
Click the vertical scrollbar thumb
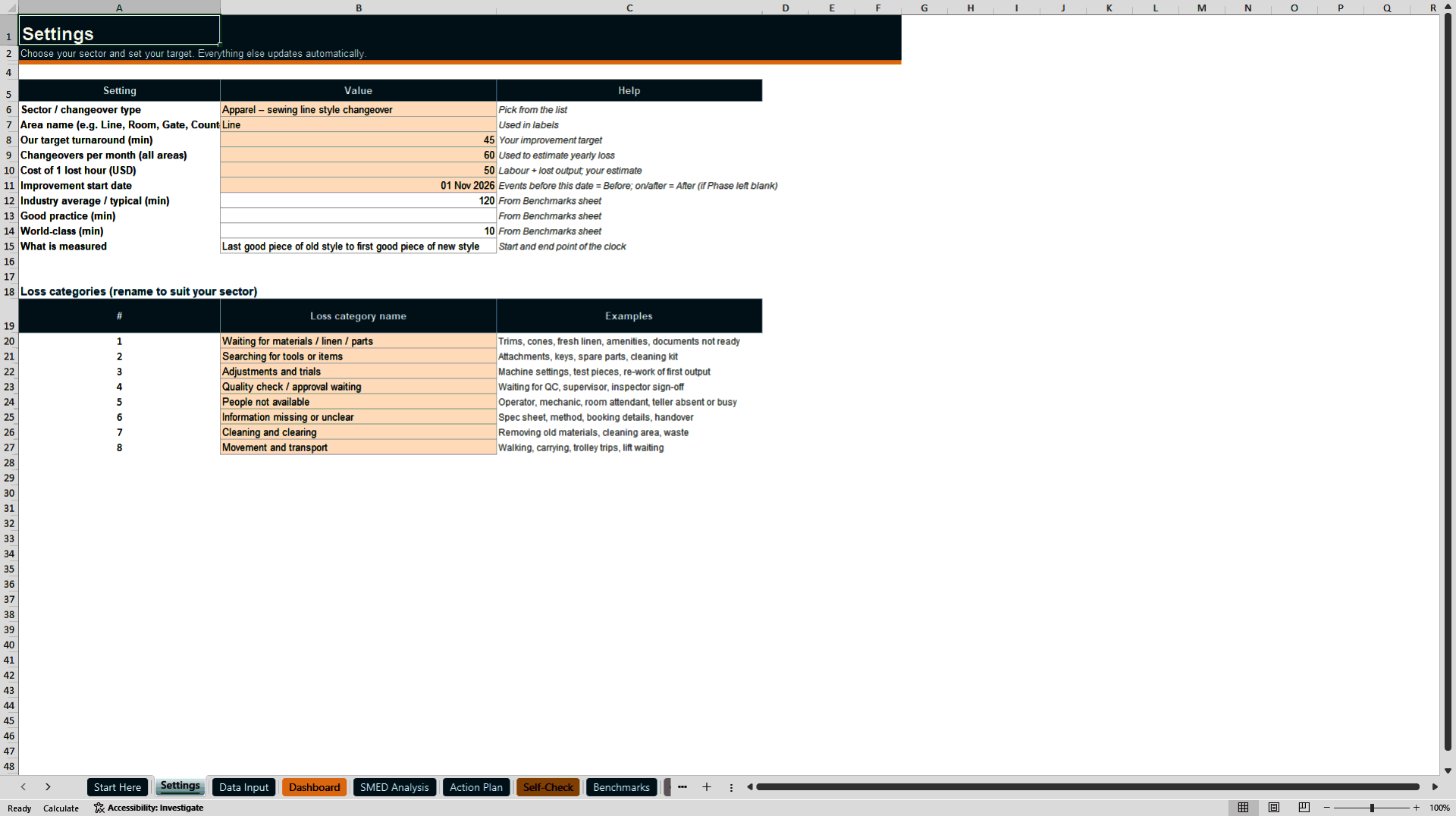pos(1448,383)
